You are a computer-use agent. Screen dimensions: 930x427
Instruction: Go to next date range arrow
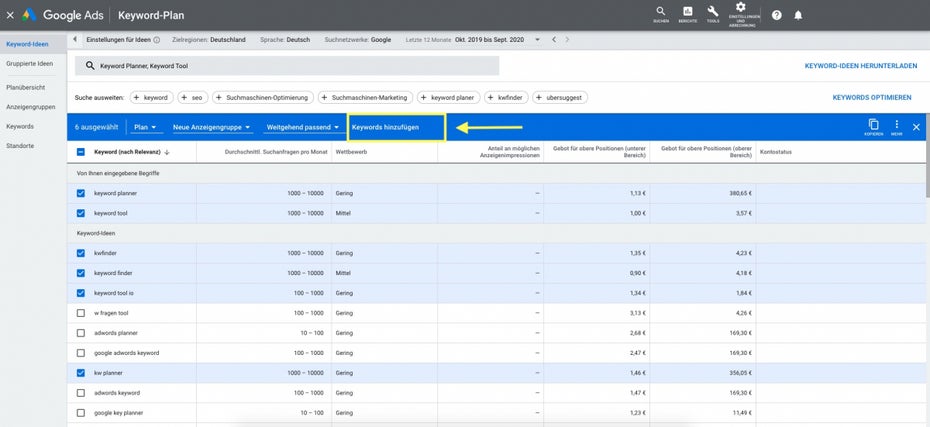click(568, 40)
